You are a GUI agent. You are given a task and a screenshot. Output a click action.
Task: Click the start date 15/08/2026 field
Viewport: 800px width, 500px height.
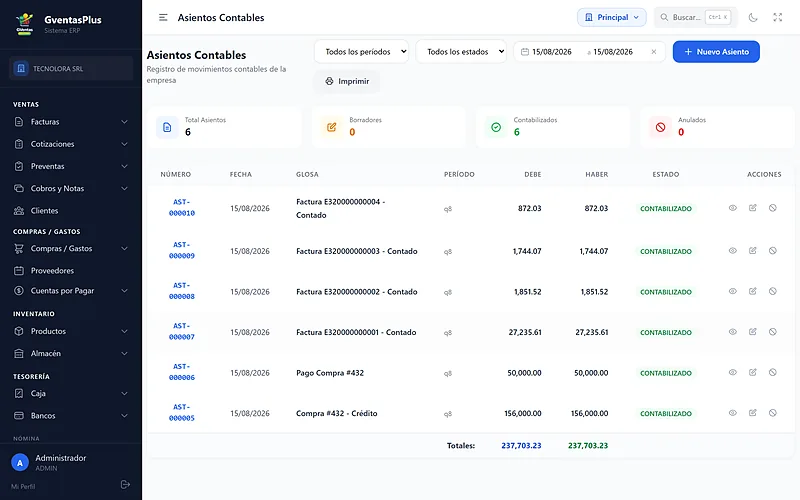(x=552, y=52)
